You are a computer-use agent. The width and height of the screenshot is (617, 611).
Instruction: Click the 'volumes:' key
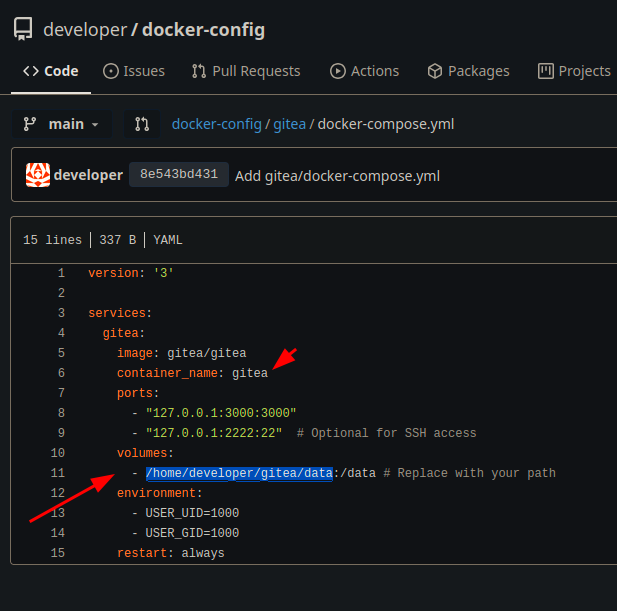145,453
